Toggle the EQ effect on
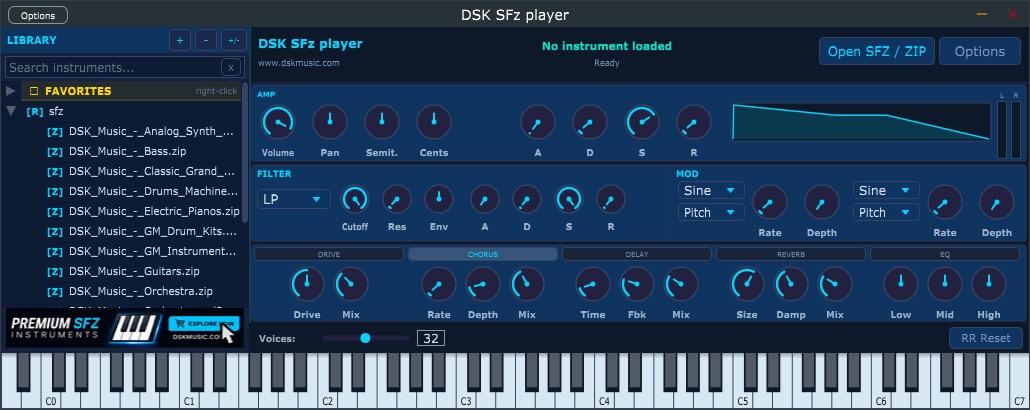This screenshot has height=410, width=1030. coord(945,254)
